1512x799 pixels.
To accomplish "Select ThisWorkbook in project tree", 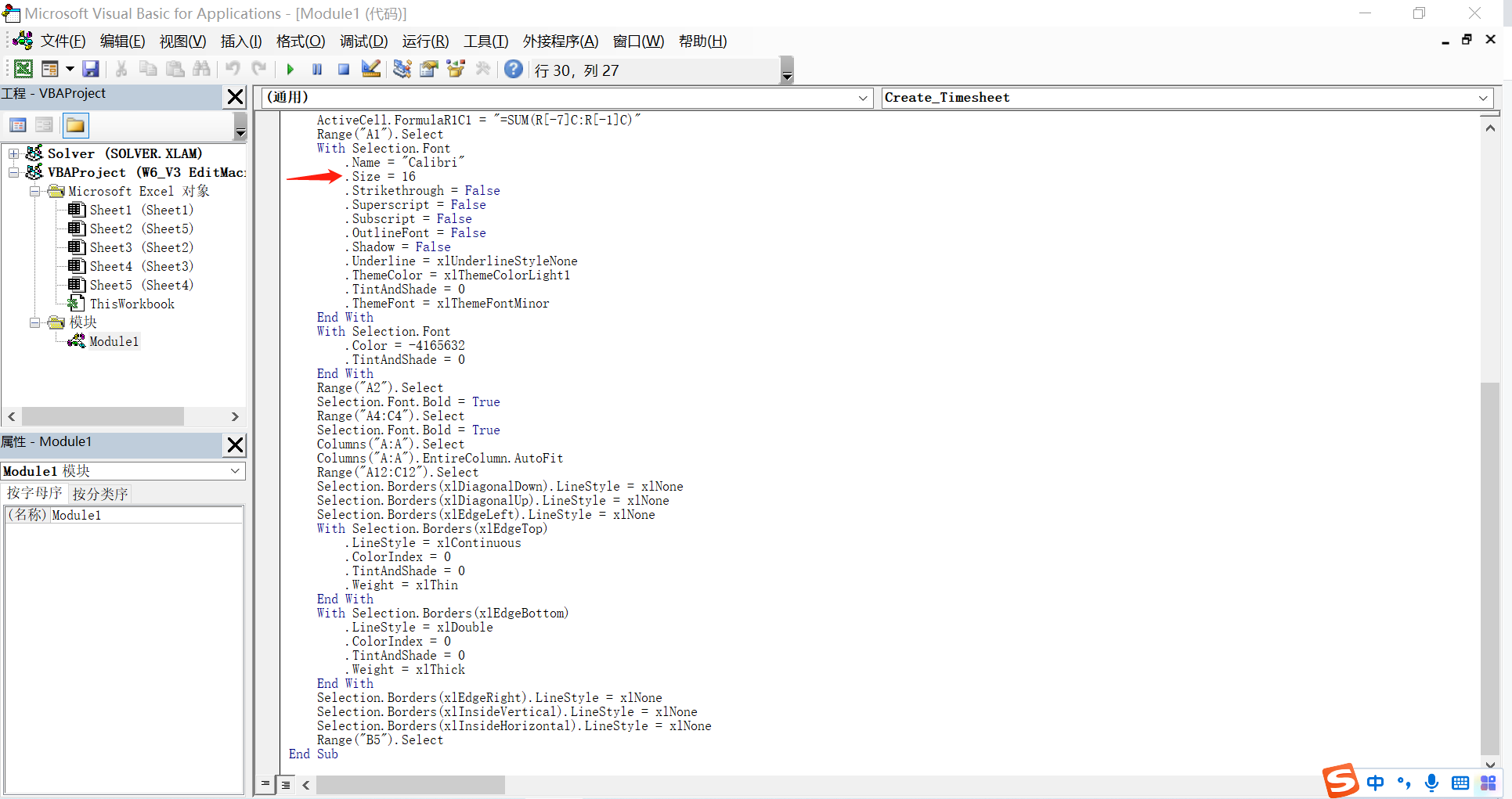I will click(x=132, y=304).
